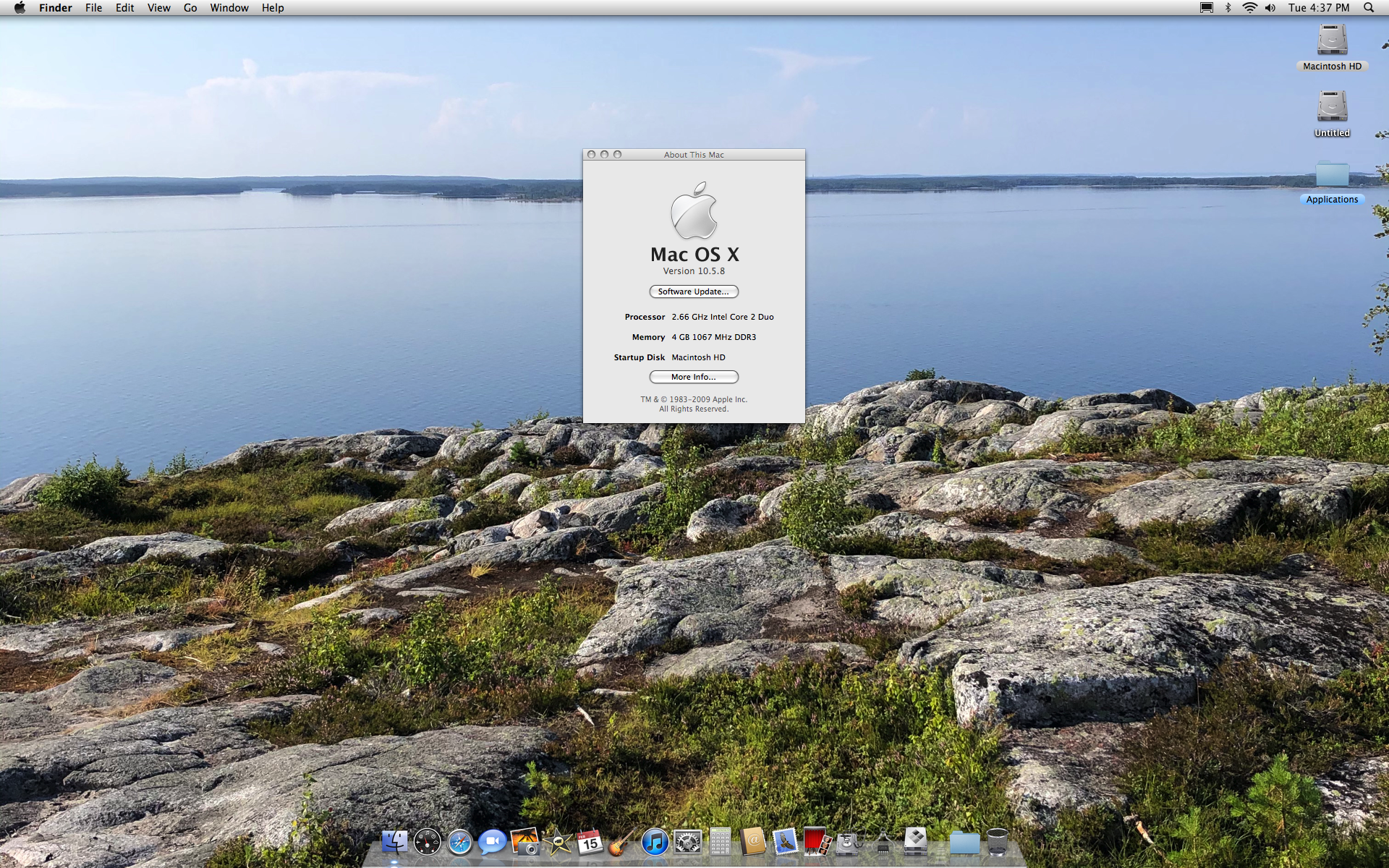This screenshot has height=868, width=1389.
Task: Open the volume control in menu bar
Action: tap(1270, 7)
